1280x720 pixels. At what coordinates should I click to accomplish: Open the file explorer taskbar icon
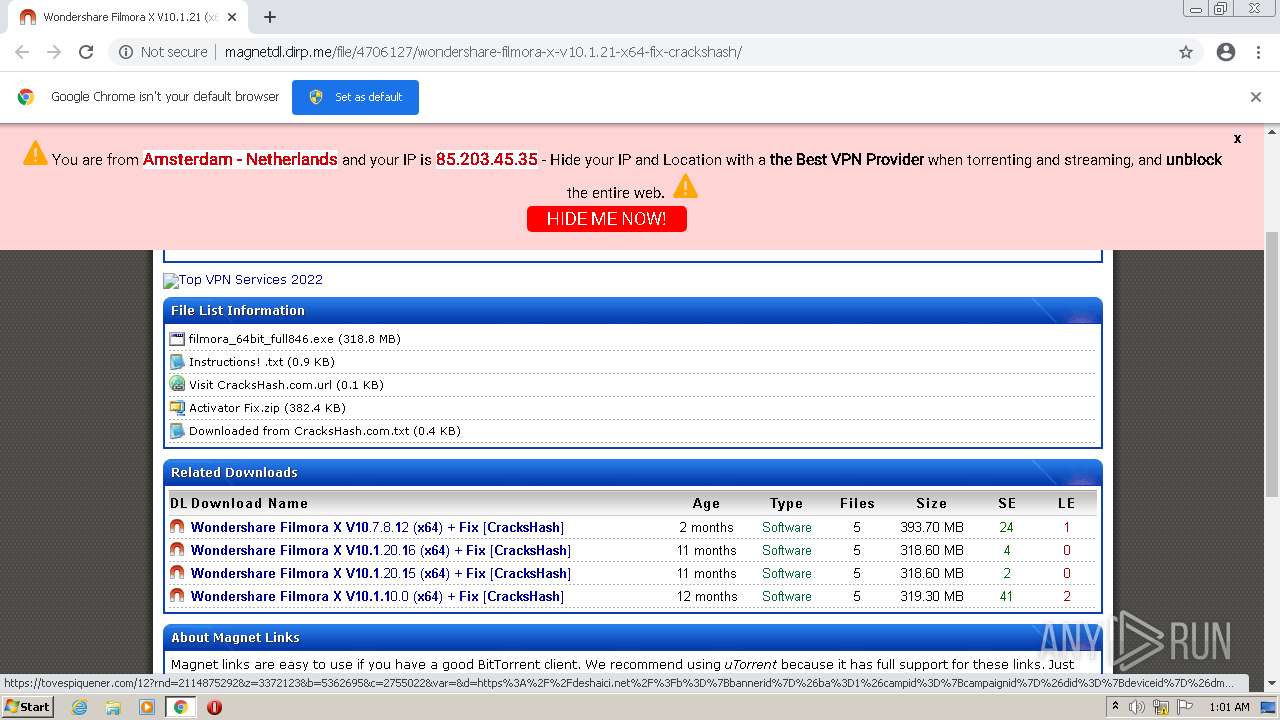[113, 707]
